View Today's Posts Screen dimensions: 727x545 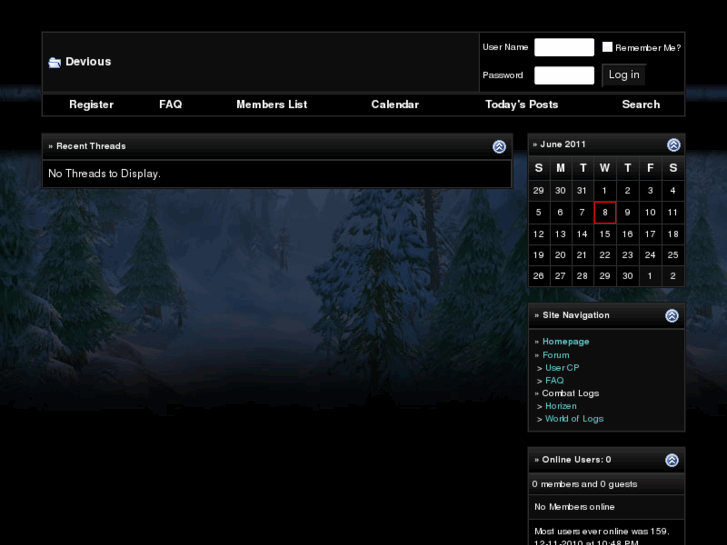pyautogui.click(x=522, y=105)
